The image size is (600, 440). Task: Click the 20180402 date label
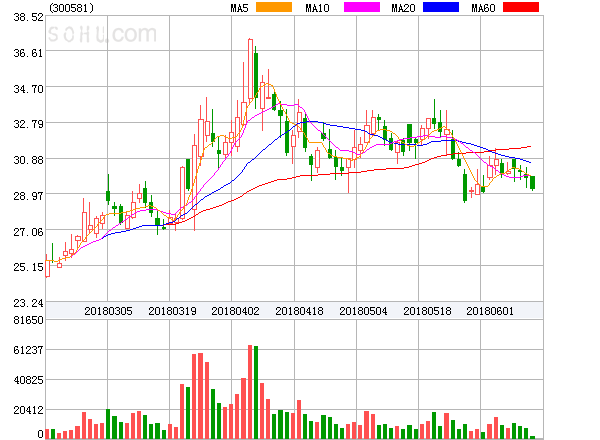point(235,311)
